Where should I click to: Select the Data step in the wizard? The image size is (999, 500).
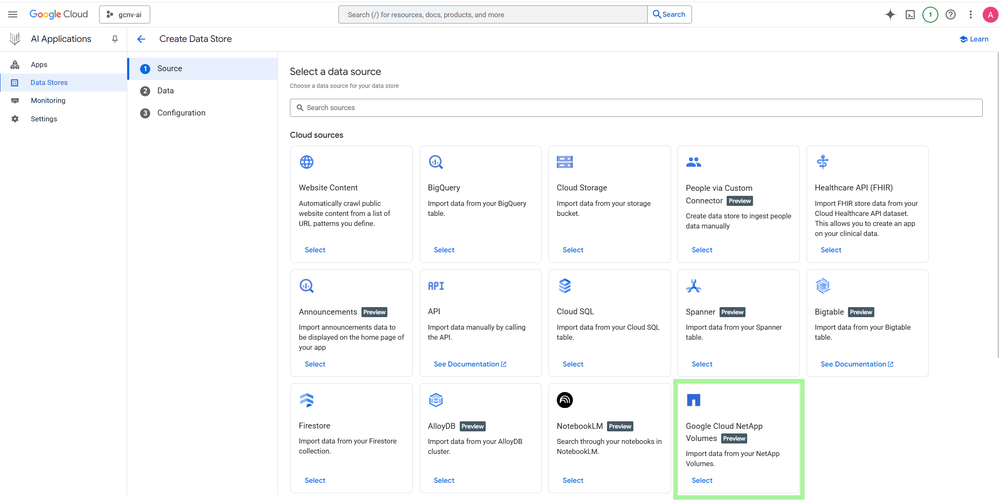(x=165, y=91)
